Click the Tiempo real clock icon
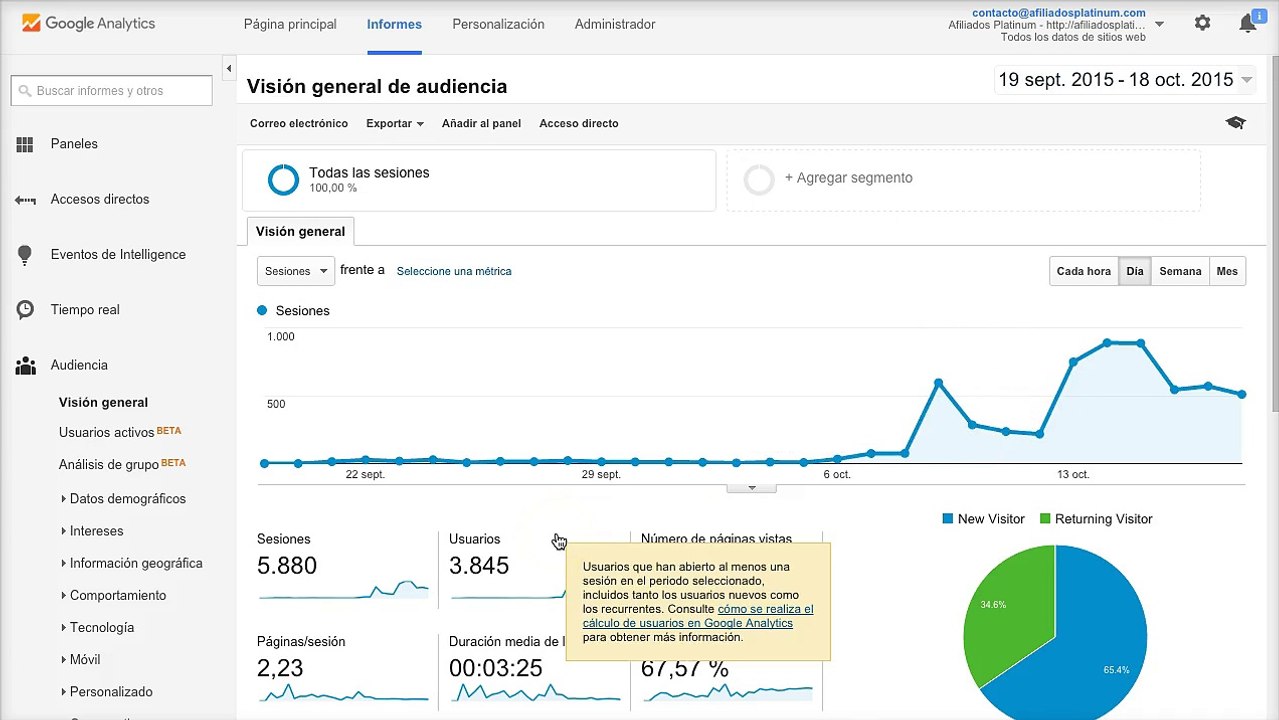The width and height of the screenshot is (1279, 720). pyautogui.click(x=25, y=310)
